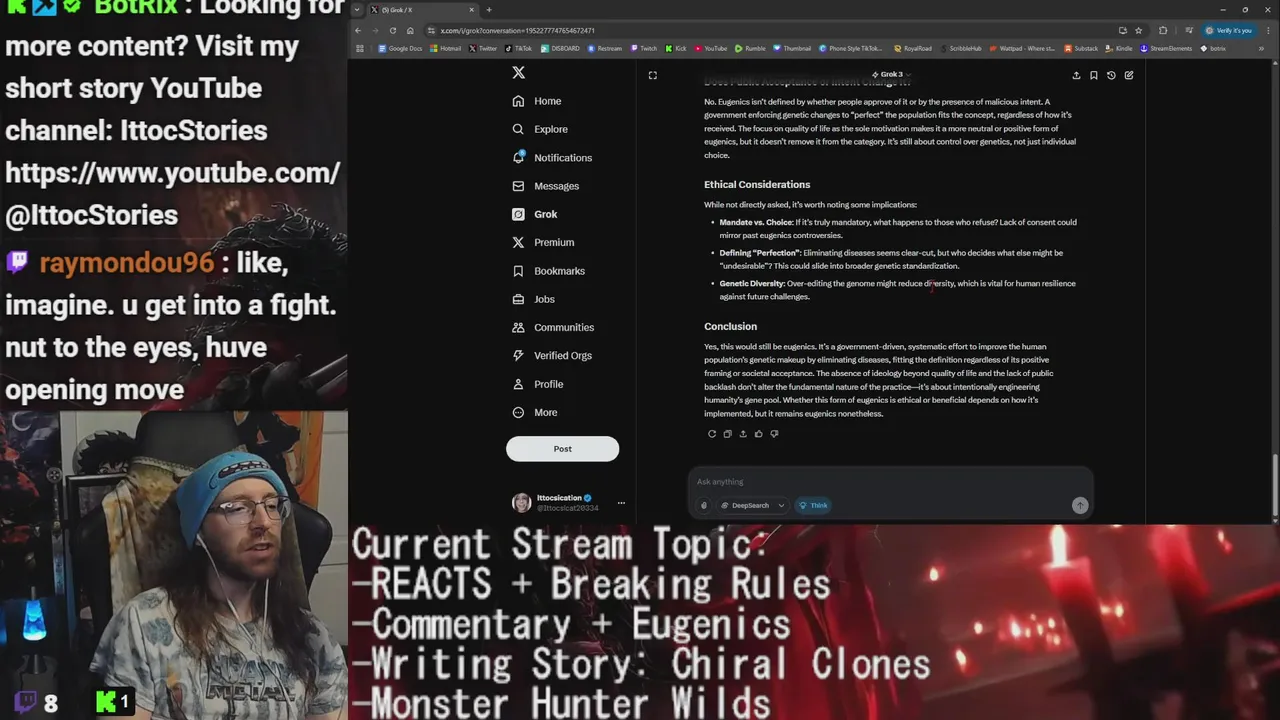Open Communities in the sidebar
Viewport: 1280px width, 720px height.
pyautogui.click(x=553, y=327)
